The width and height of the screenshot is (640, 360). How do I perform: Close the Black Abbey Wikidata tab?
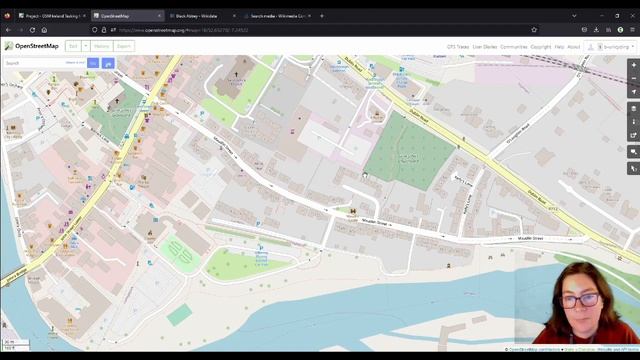click(234, 16)
